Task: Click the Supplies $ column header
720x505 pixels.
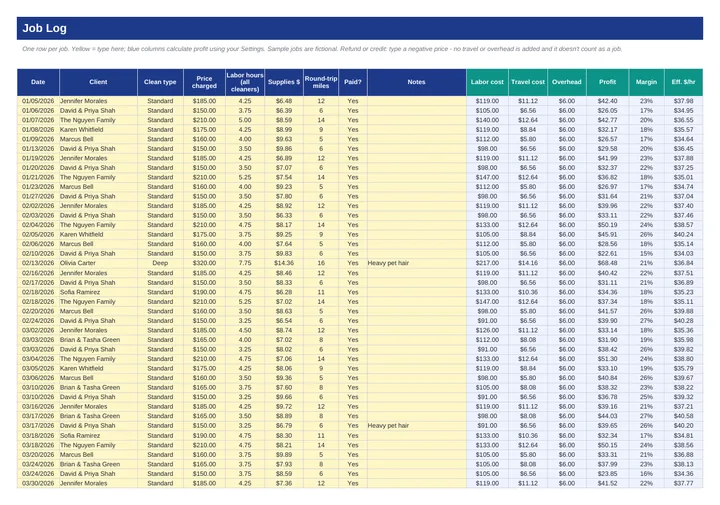Action: pos(284,82)
